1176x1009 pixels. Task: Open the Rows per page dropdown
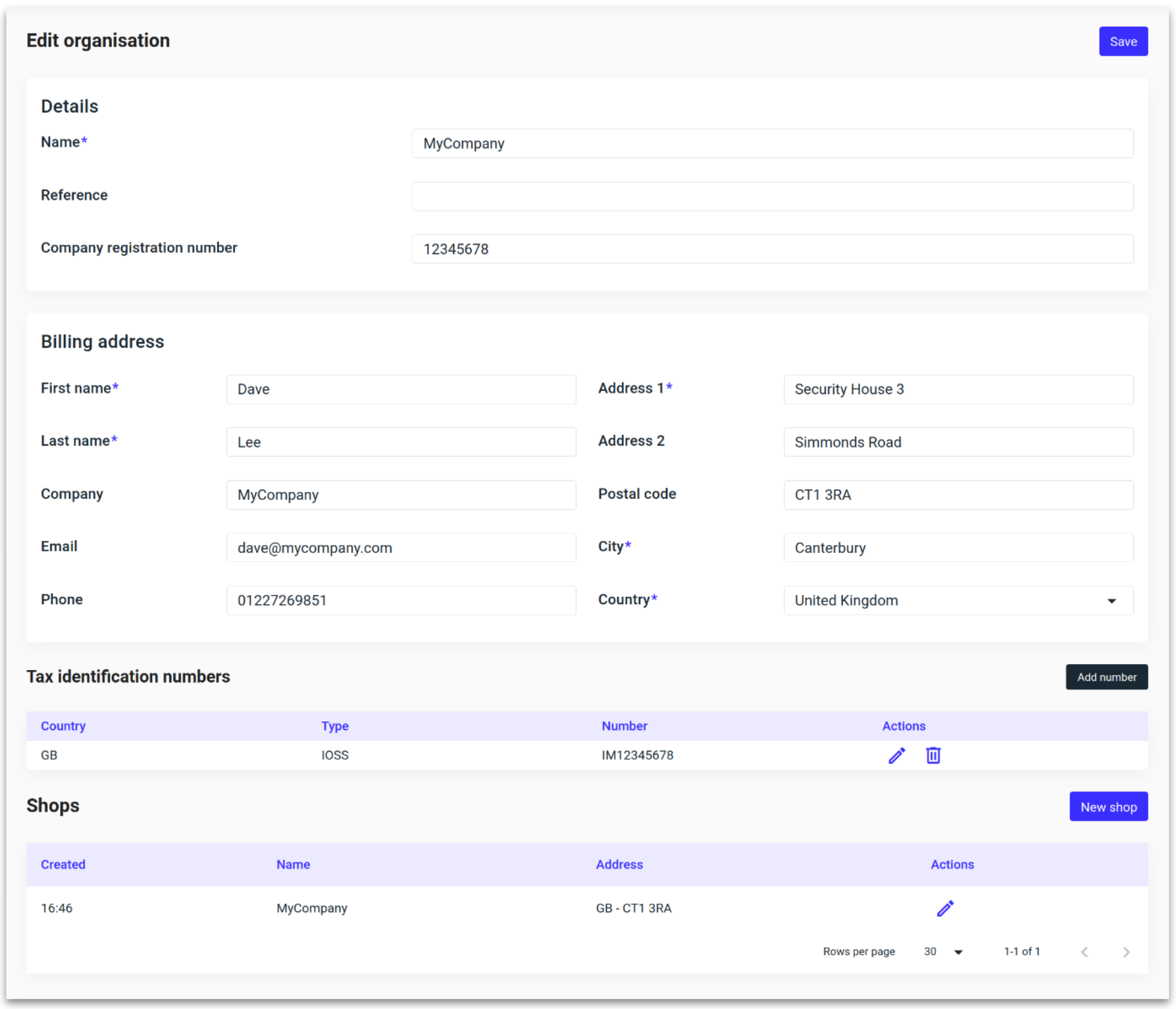tap(943, 952)
